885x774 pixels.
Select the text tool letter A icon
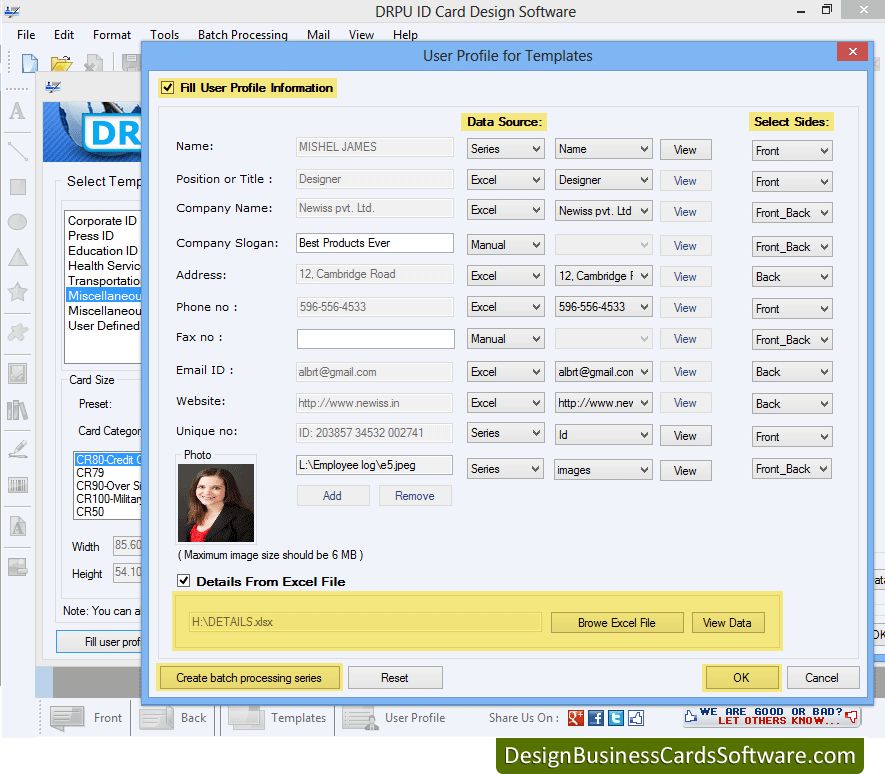(x=17, y=111)
